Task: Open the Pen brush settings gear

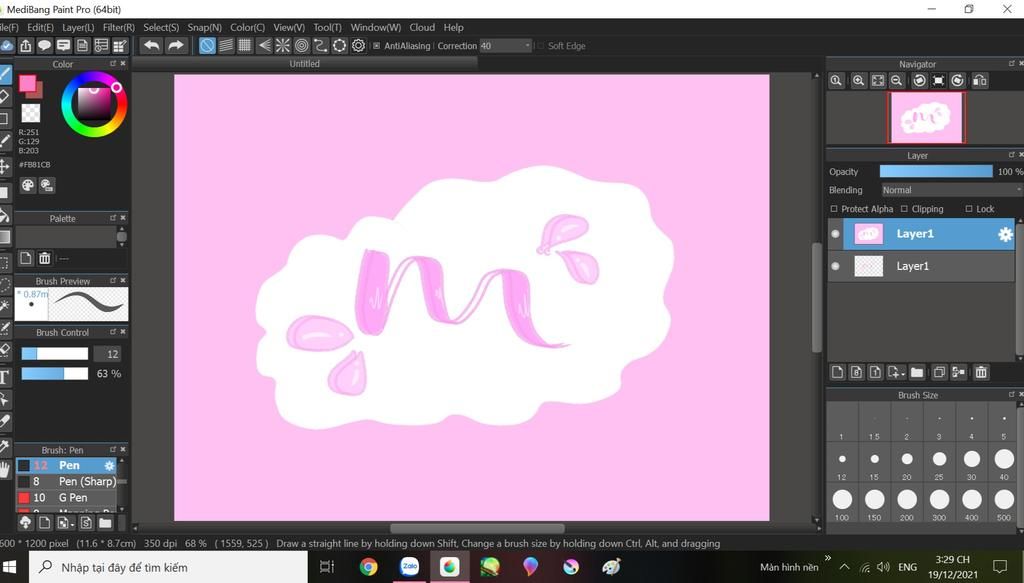Action: 109,465
